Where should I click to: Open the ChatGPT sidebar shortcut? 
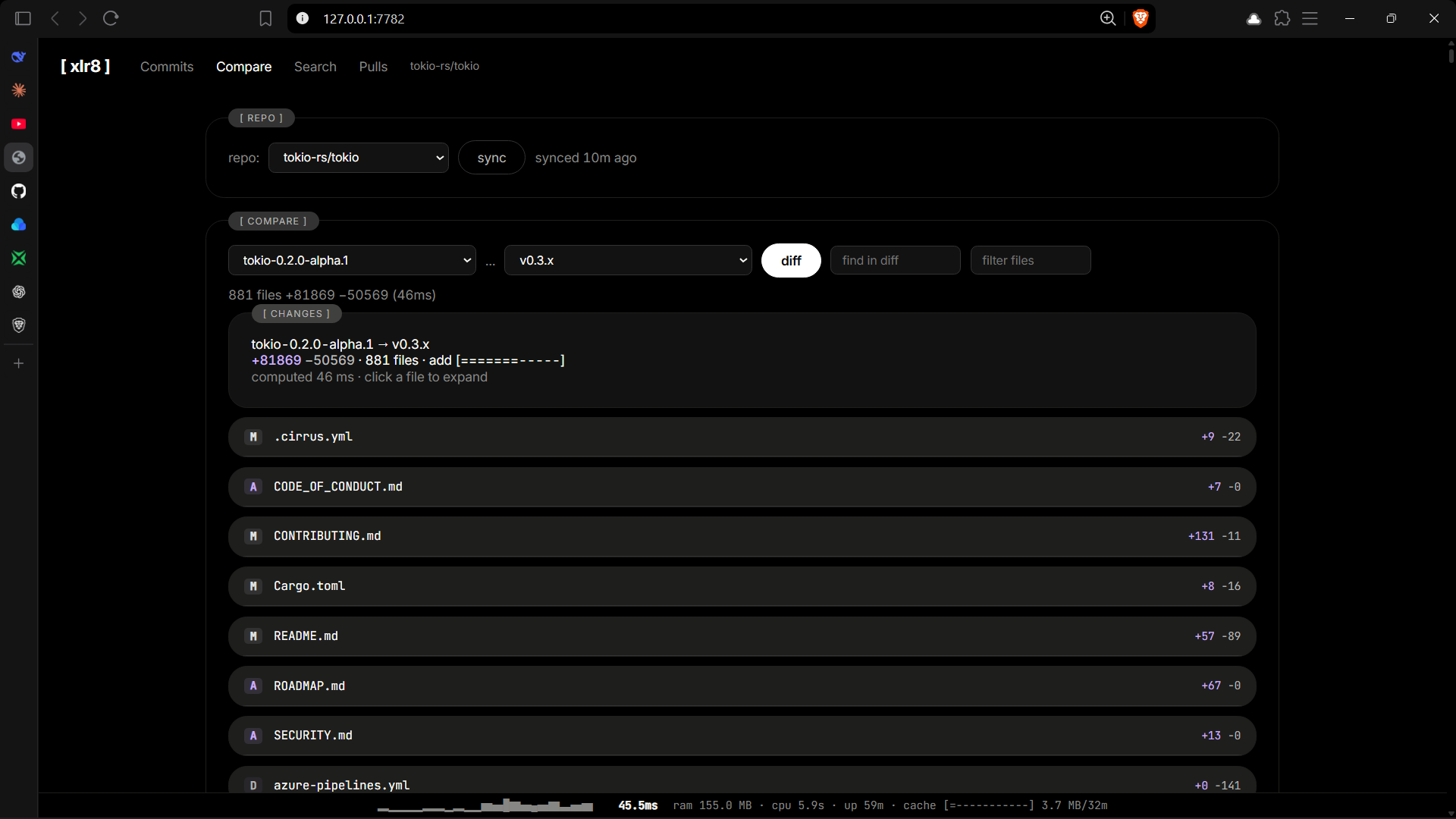click(19, 292)
